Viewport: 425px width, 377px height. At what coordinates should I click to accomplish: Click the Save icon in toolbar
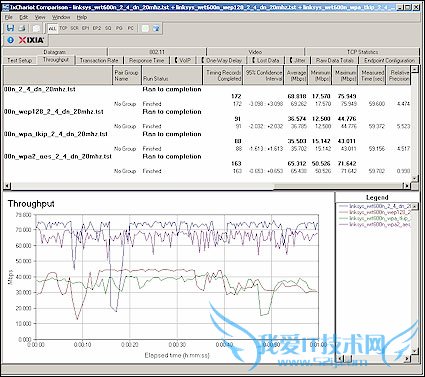10,28
